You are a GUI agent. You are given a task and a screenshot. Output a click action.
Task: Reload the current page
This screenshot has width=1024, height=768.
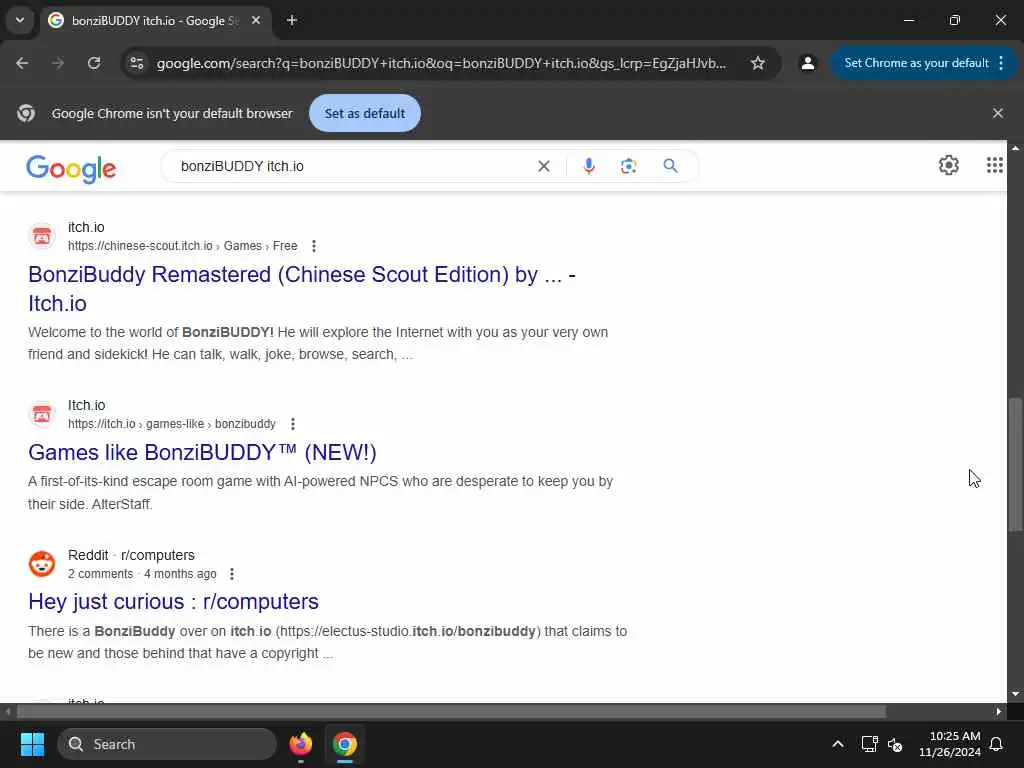tap(94, 63)
